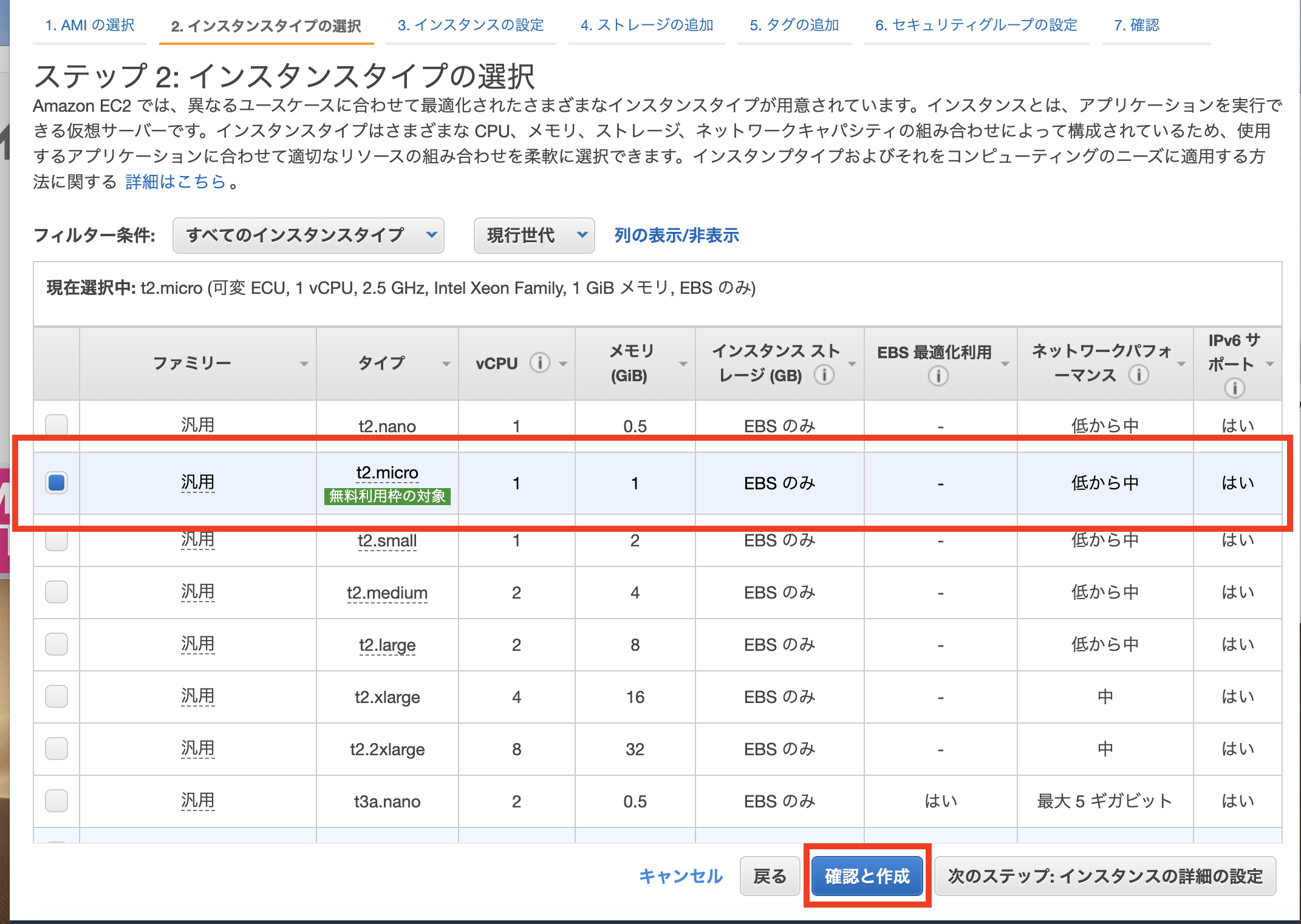Open 詳細はこちら link
The height and width of the screenshot is (924, 1301).
176,182
